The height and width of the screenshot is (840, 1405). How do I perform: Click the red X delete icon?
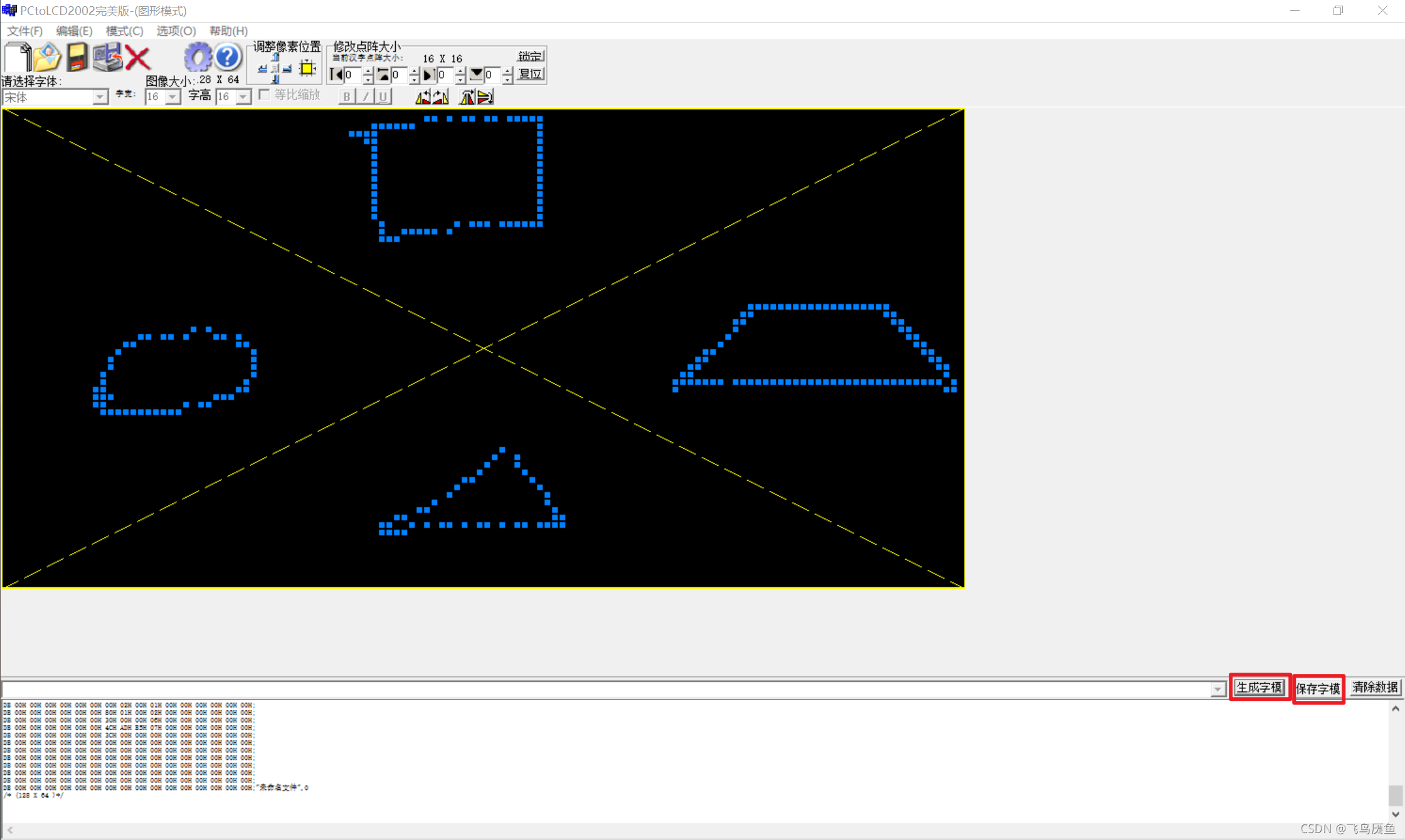137,58
